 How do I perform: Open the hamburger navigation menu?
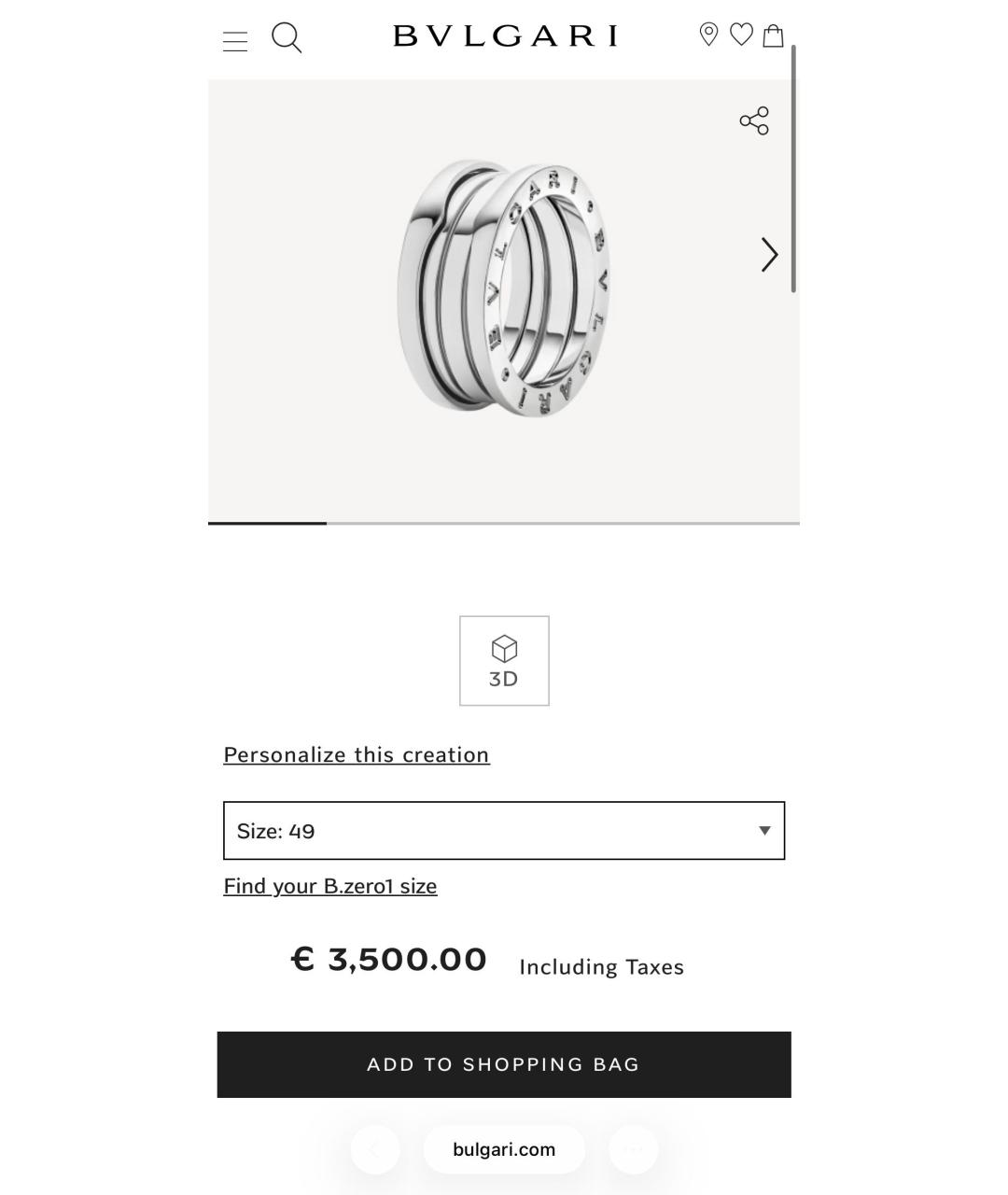tap(234, 38)
